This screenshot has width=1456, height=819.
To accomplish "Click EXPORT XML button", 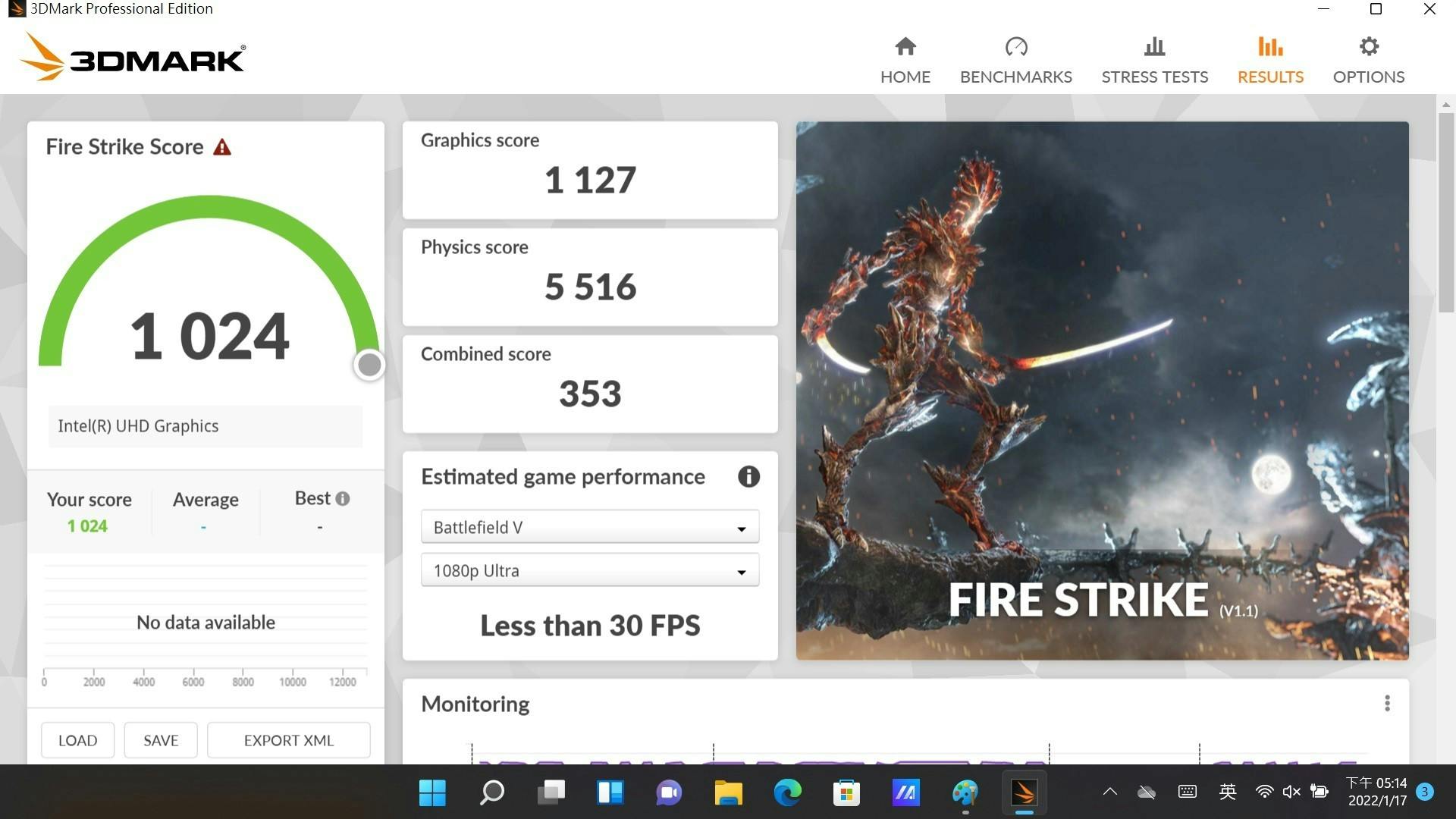I will click(x=288, y=740).
